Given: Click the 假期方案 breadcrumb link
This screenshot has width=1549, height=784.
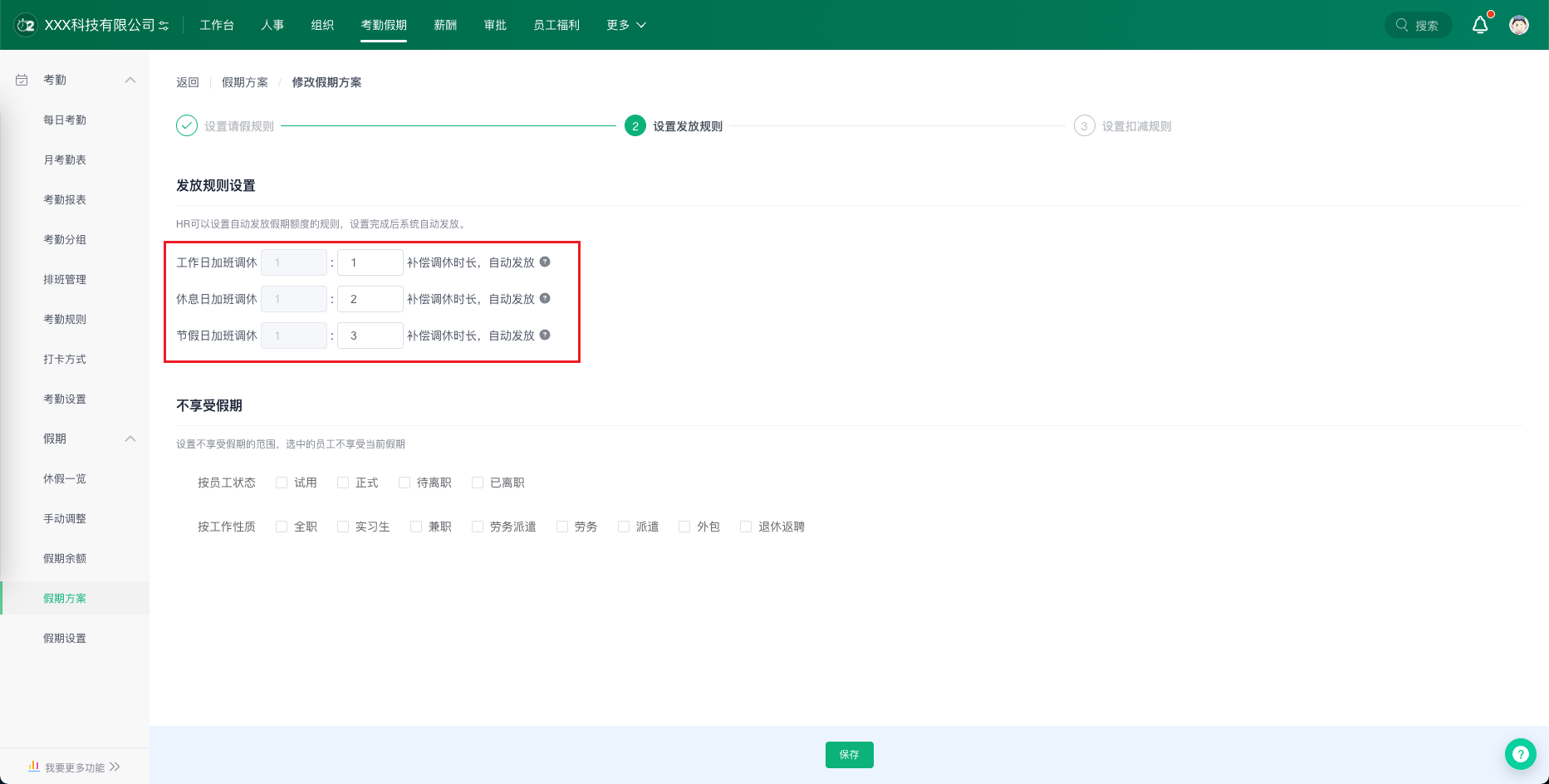Looking at the screenshot, I should [245, 82].
